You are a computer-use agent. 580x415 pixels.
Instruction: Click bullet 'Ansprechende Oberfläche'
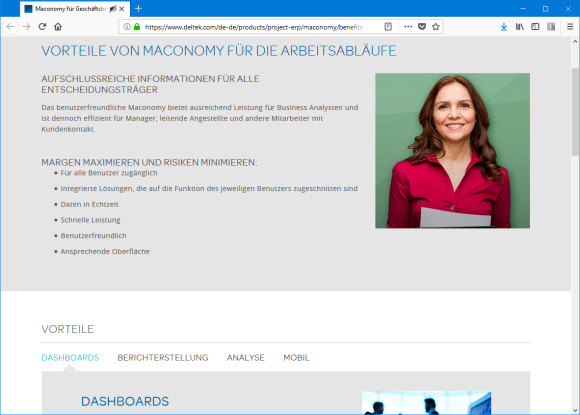coord(105,252)
